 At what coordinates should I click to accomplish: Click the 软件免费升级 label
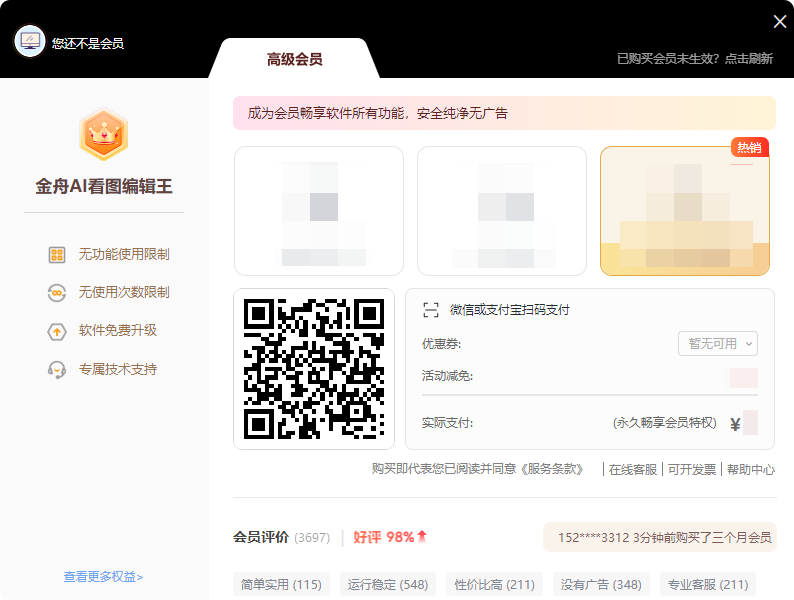[117, 331]
